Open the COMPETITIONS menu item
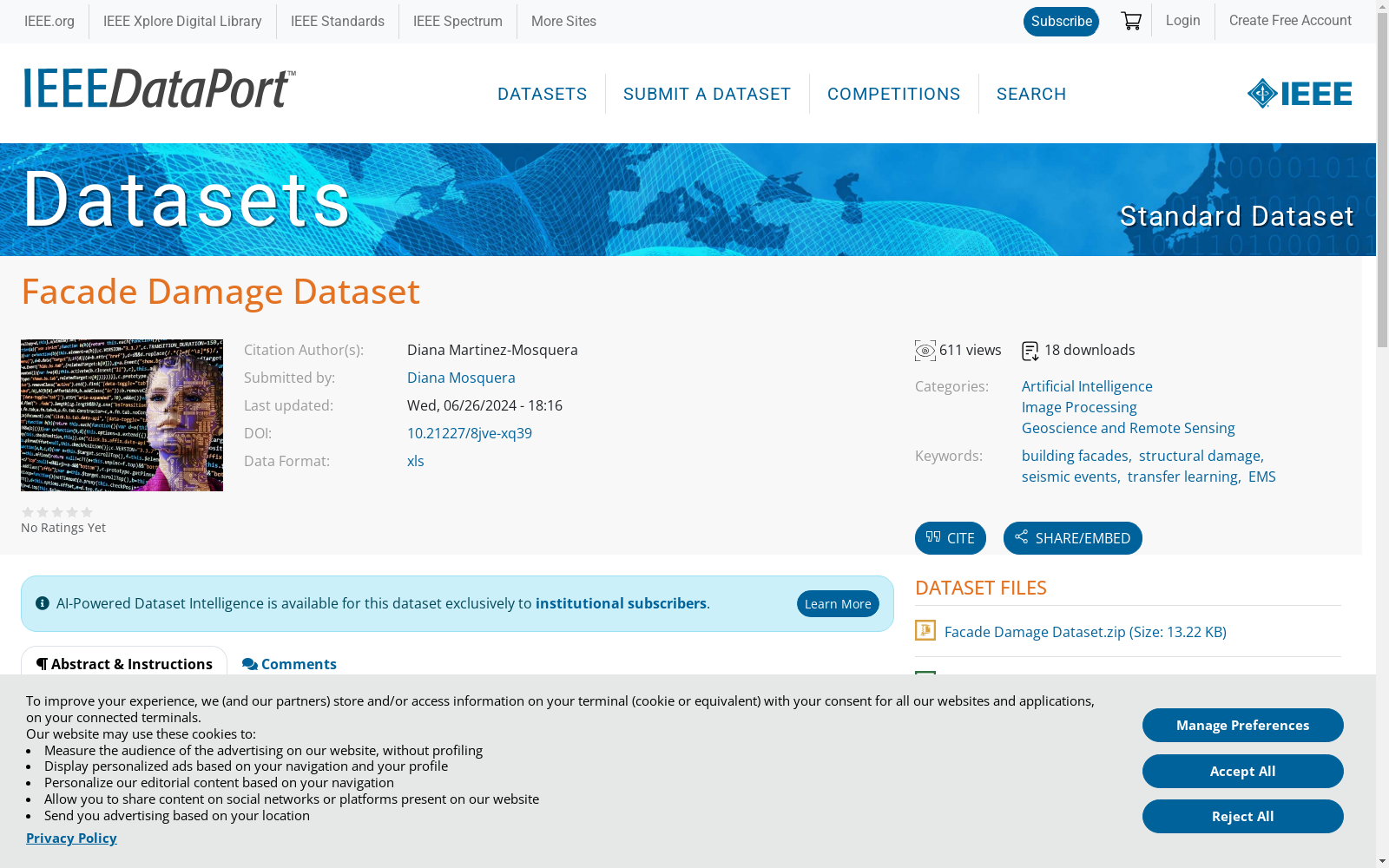The width and height of the screenshot is (1389, 868). click(894, 94)
